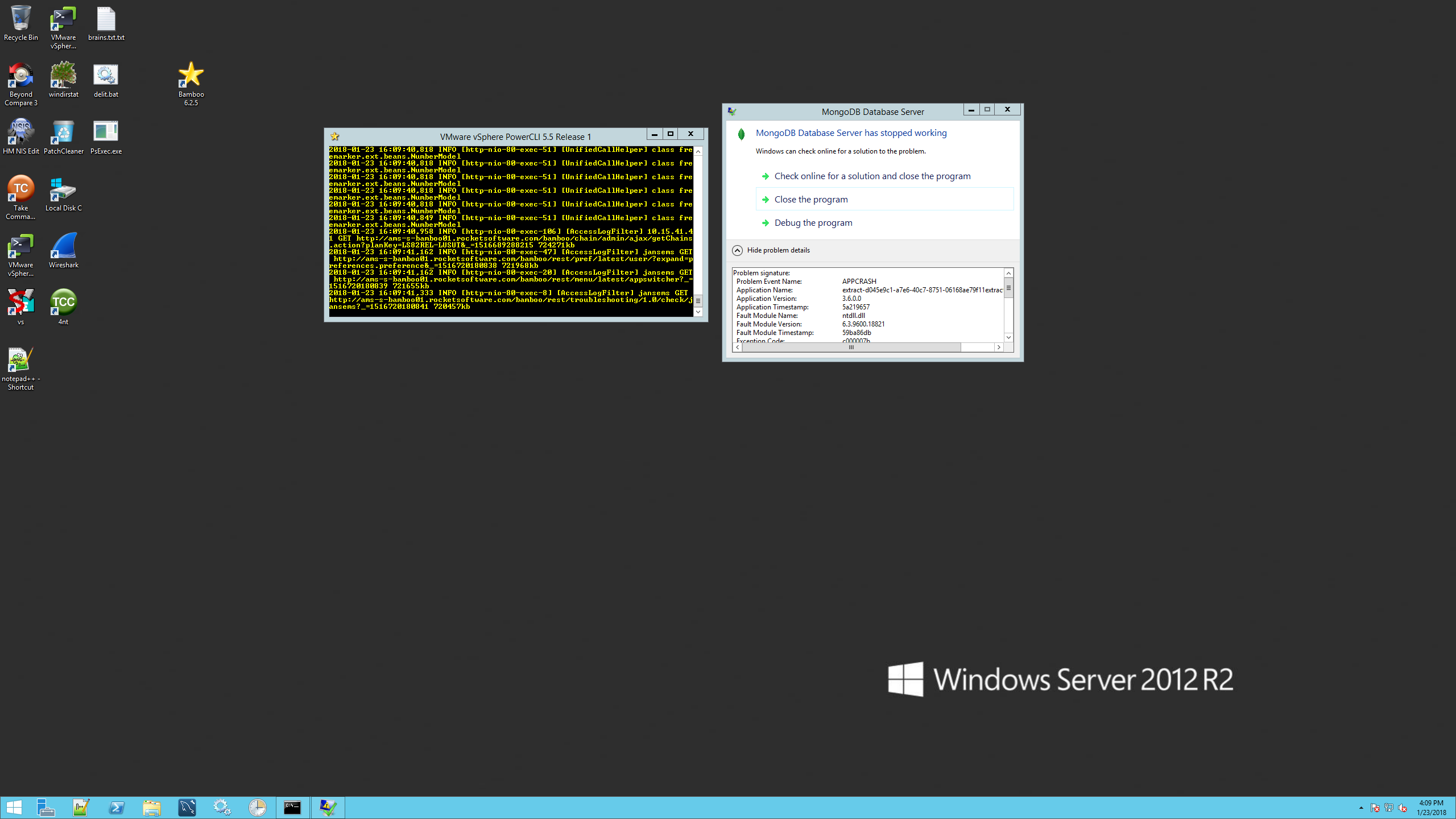Click the vertical scrollbar thumb in problem details
1456x819 pixels.
coord(1008,288)
